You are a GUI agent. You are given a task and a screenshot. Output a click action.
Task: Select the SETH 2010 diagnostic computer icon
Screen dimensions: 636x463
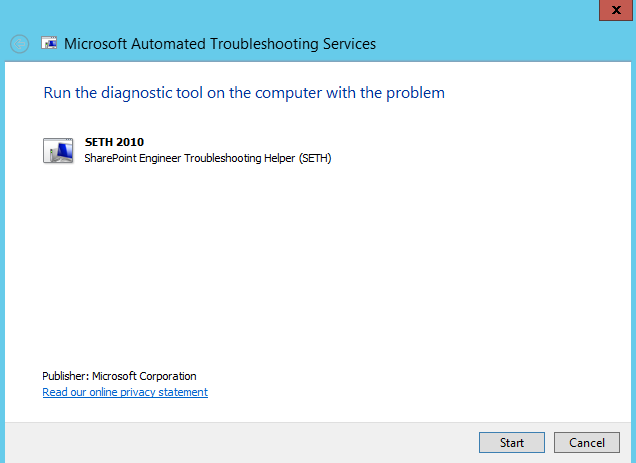tap(58, 151)
